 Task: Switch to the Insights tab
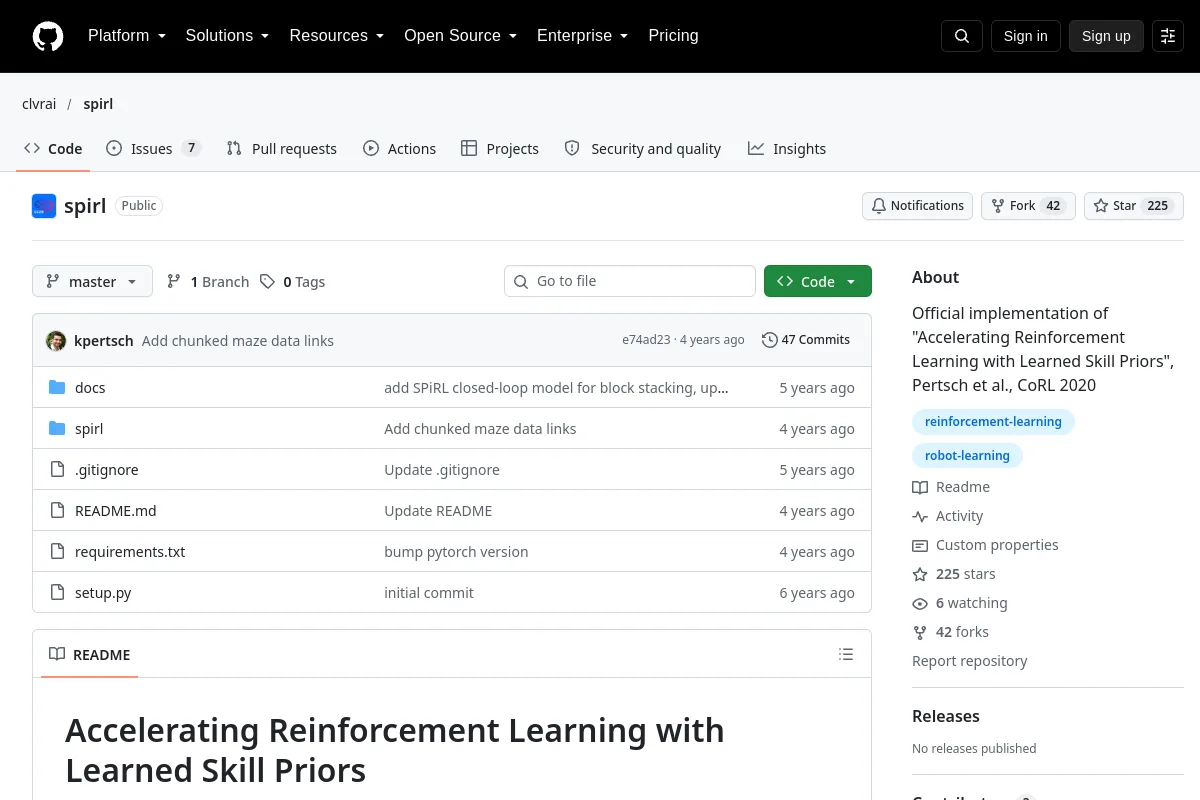pyautogui.click(x=787, y=149)
